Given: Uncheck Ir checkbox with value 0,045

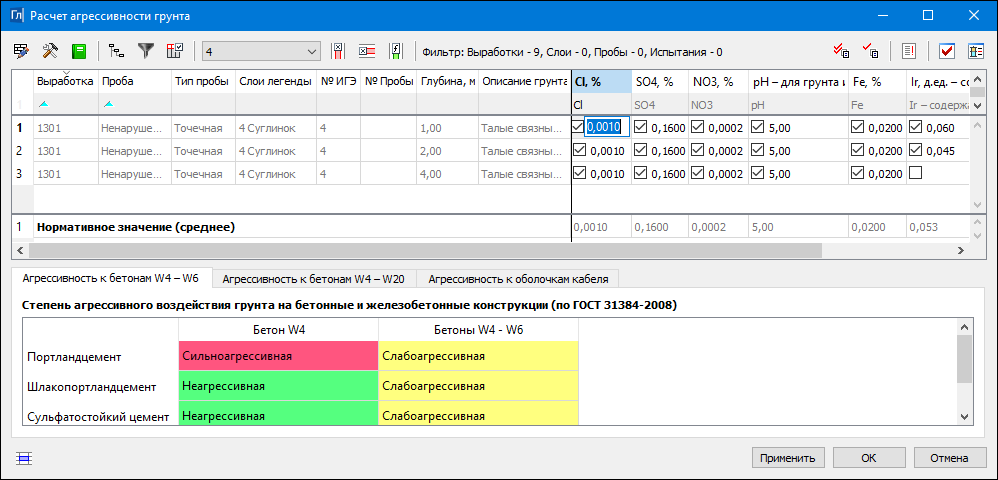Looking at the screenshot, I should pyautogui.click(x=915, y=150).
